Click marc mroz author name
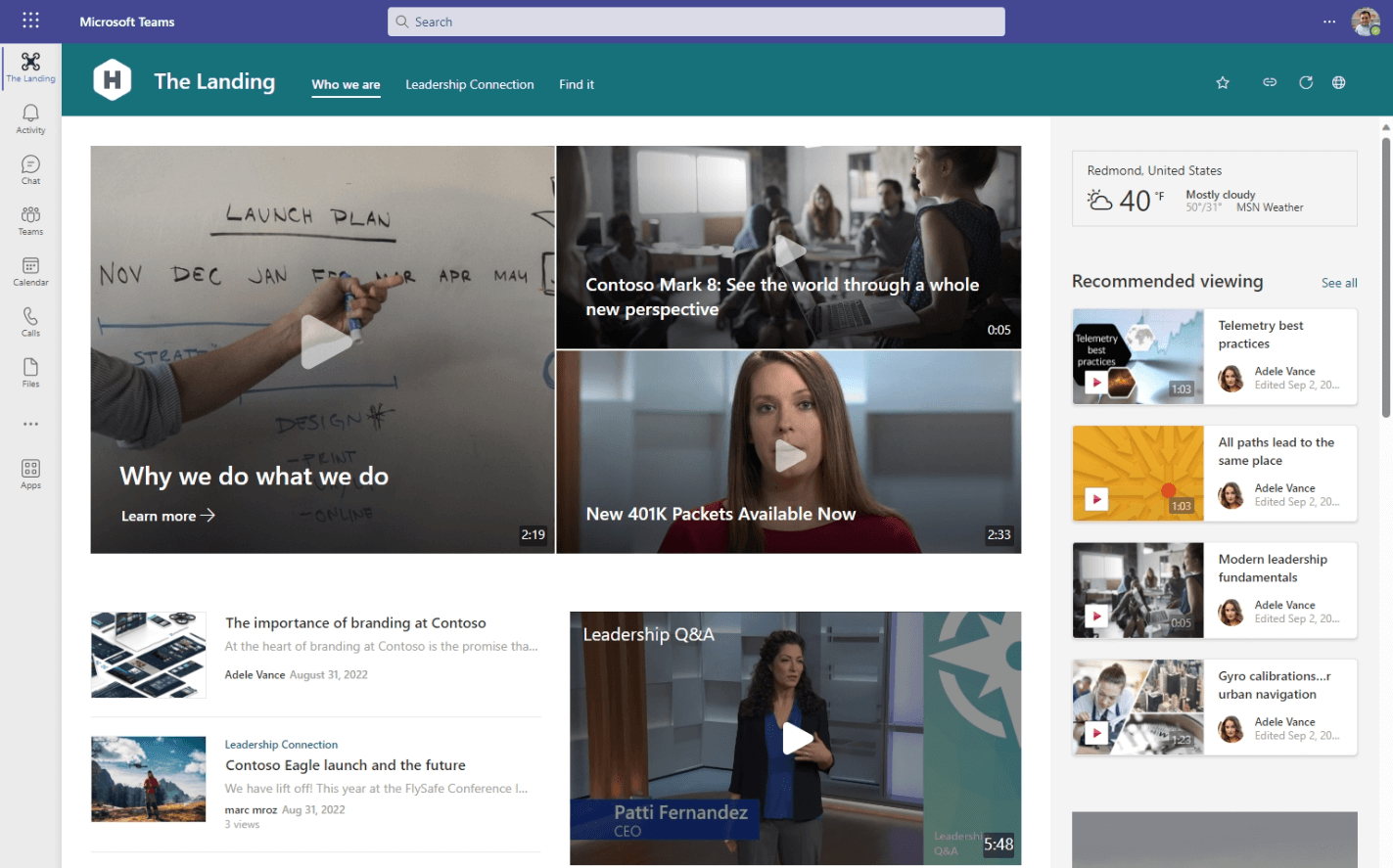1393x868 pixels. point(251,810)
